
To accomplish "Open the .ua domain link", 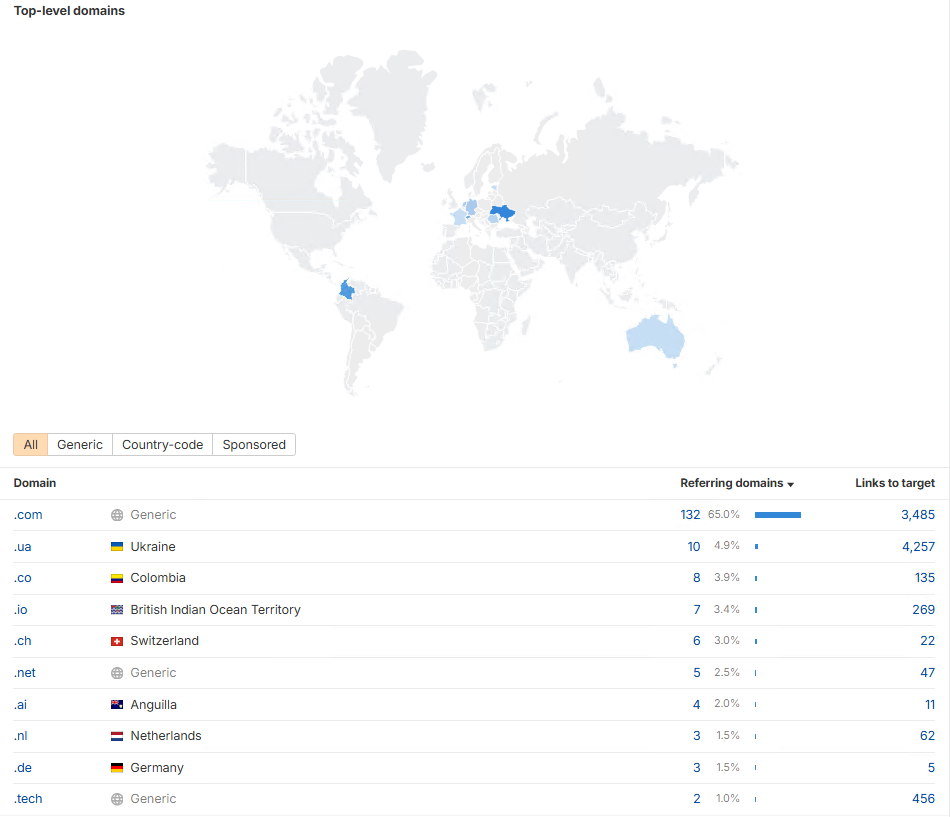I will click(22, 547).
